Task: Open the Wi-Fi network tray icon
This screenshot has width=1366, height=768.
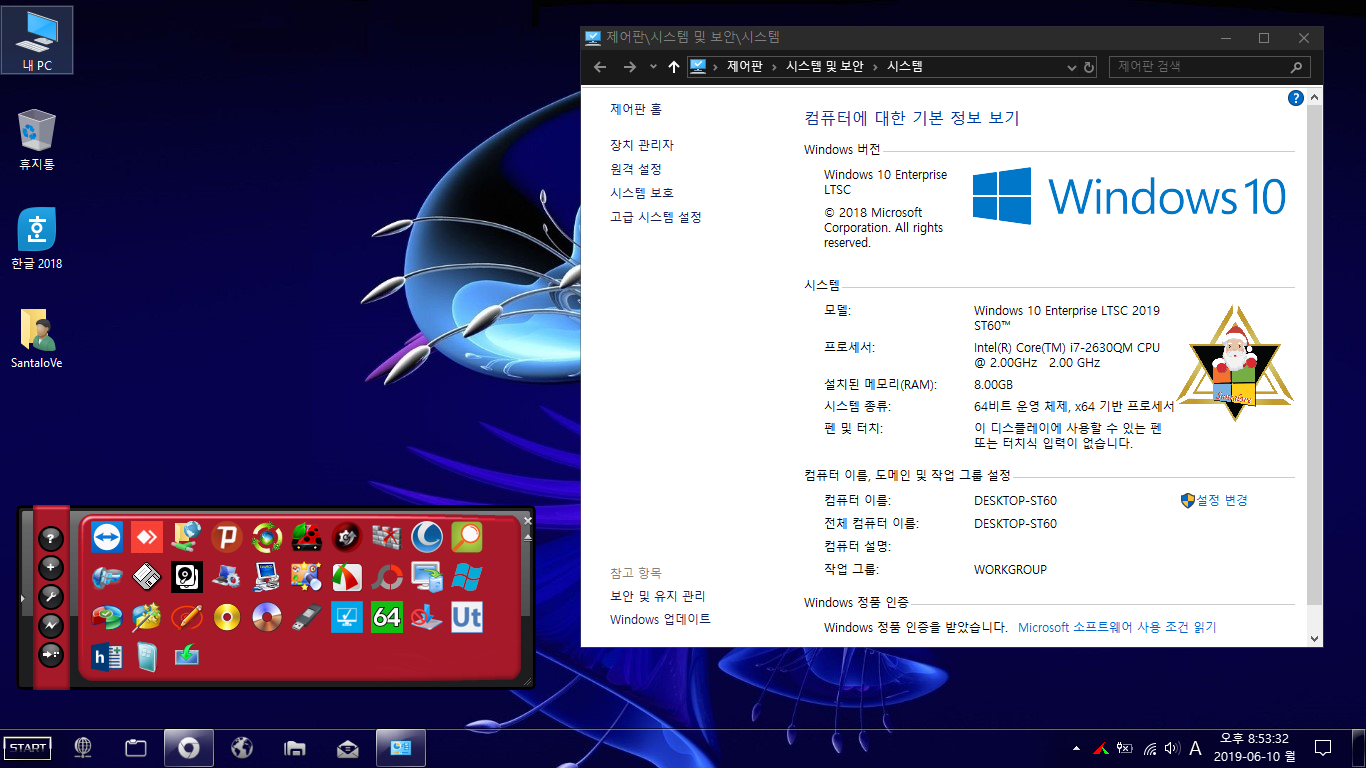Action: click(x=1150, y=748)
